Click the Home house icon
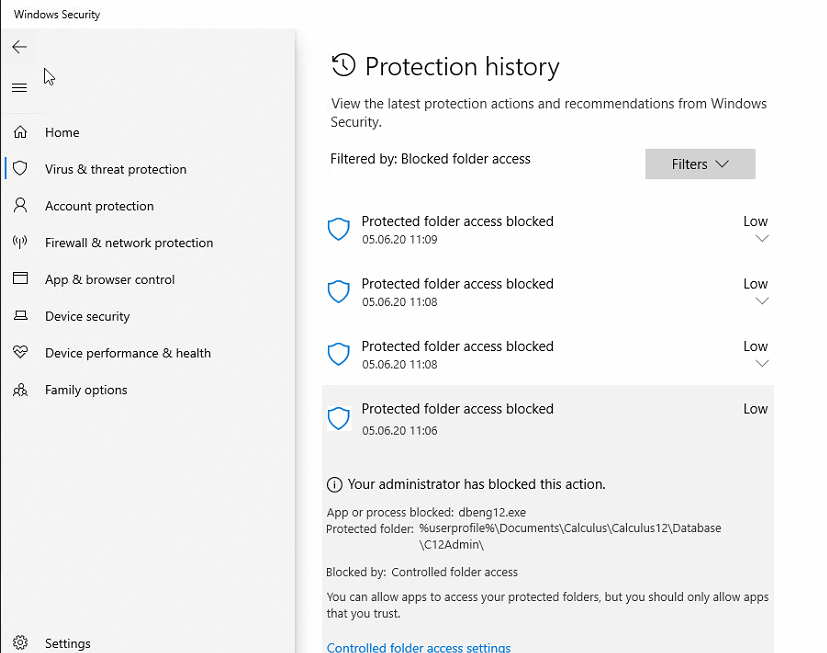This screenshot has width=827, height=653. [20, 132]
